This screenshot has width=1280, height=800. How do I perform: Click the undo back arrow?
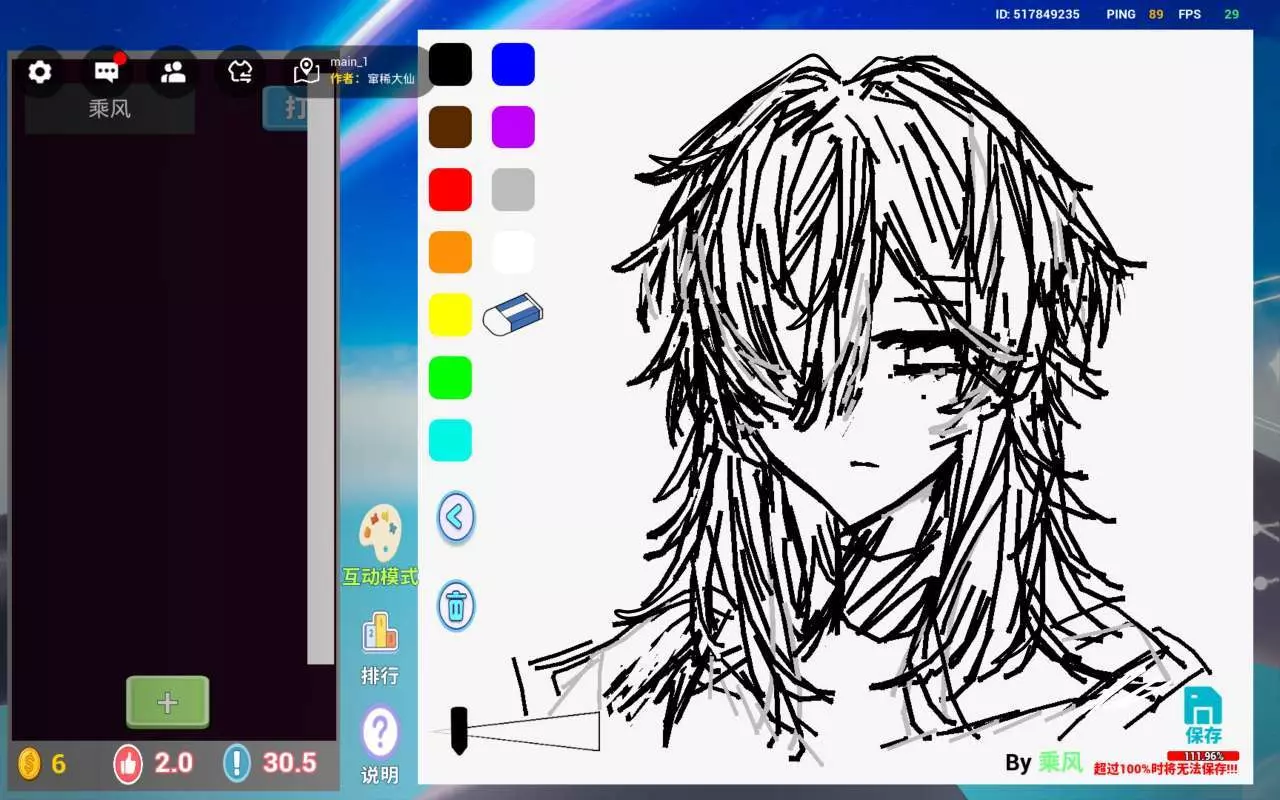pyautogui.click(x=456, y=517)
